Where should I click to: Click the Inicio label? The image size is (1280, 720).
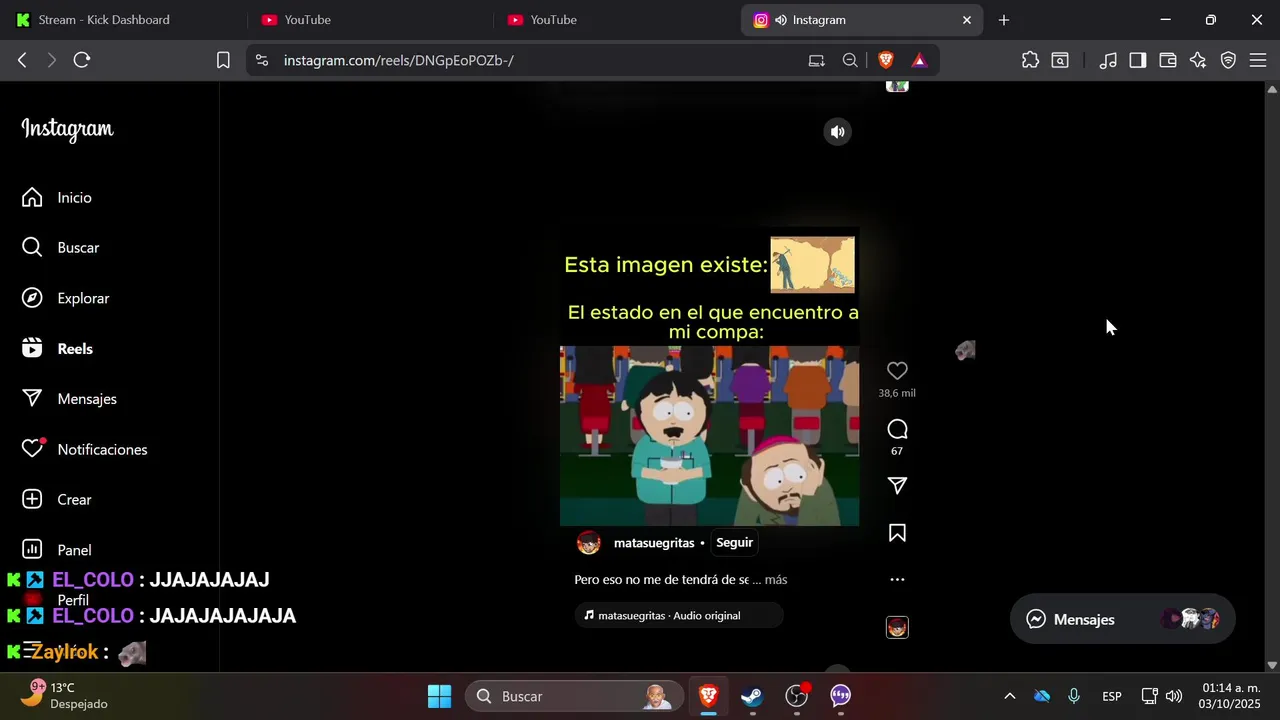click(x=74, y=198)
